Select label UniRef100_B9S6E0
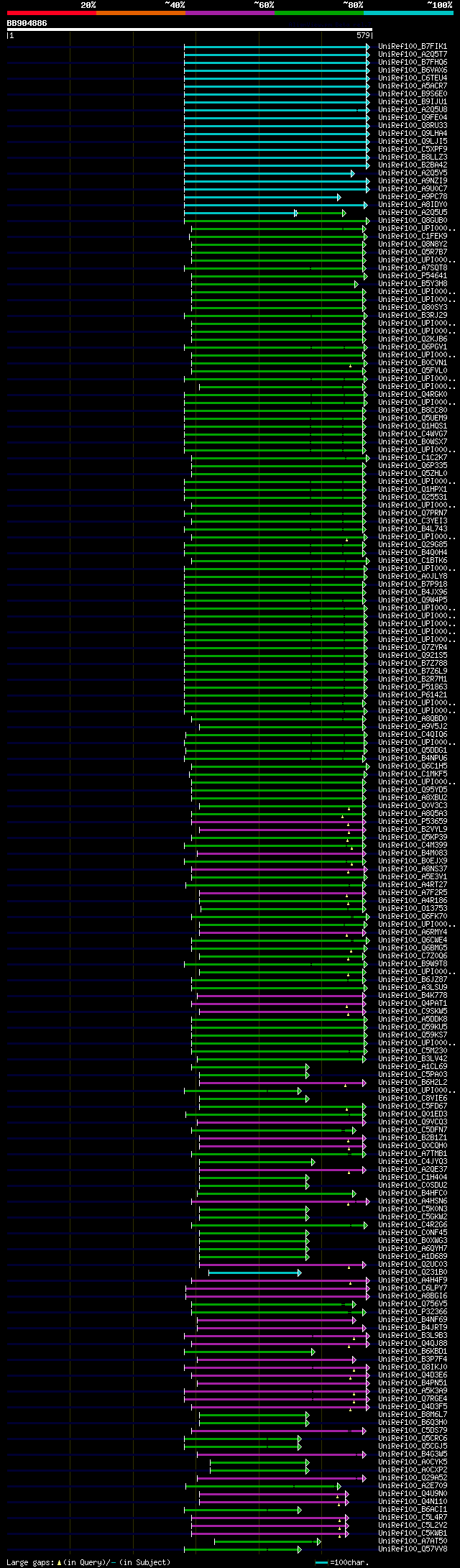Screen dimensions: 460x1568 click(413, 93)
